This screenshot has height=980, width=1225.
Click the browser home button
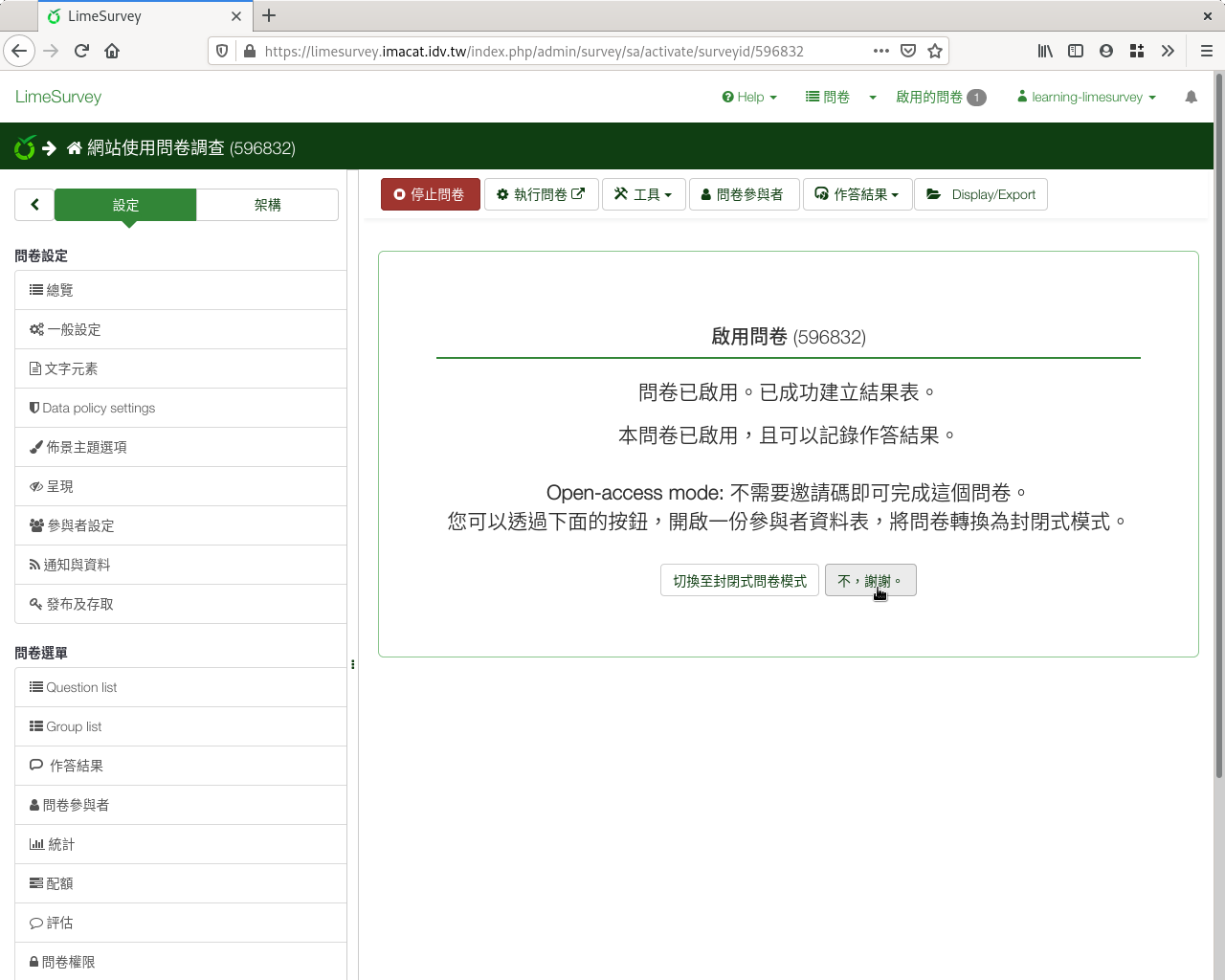112,51
